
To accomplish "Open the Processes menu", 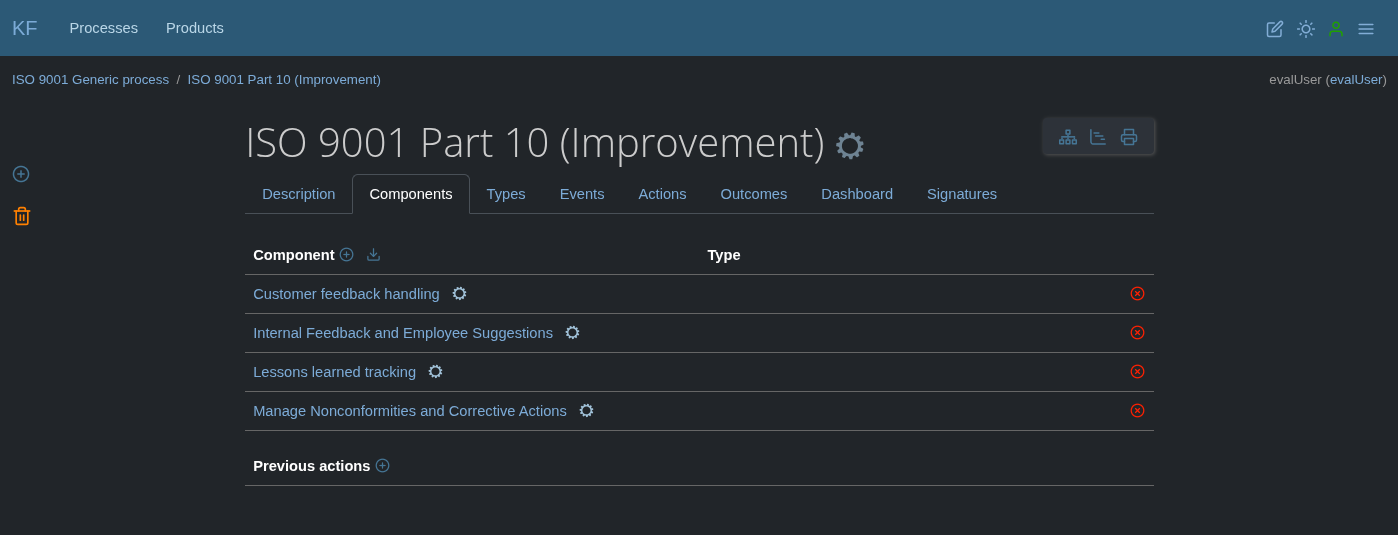I will click(103, 28).
